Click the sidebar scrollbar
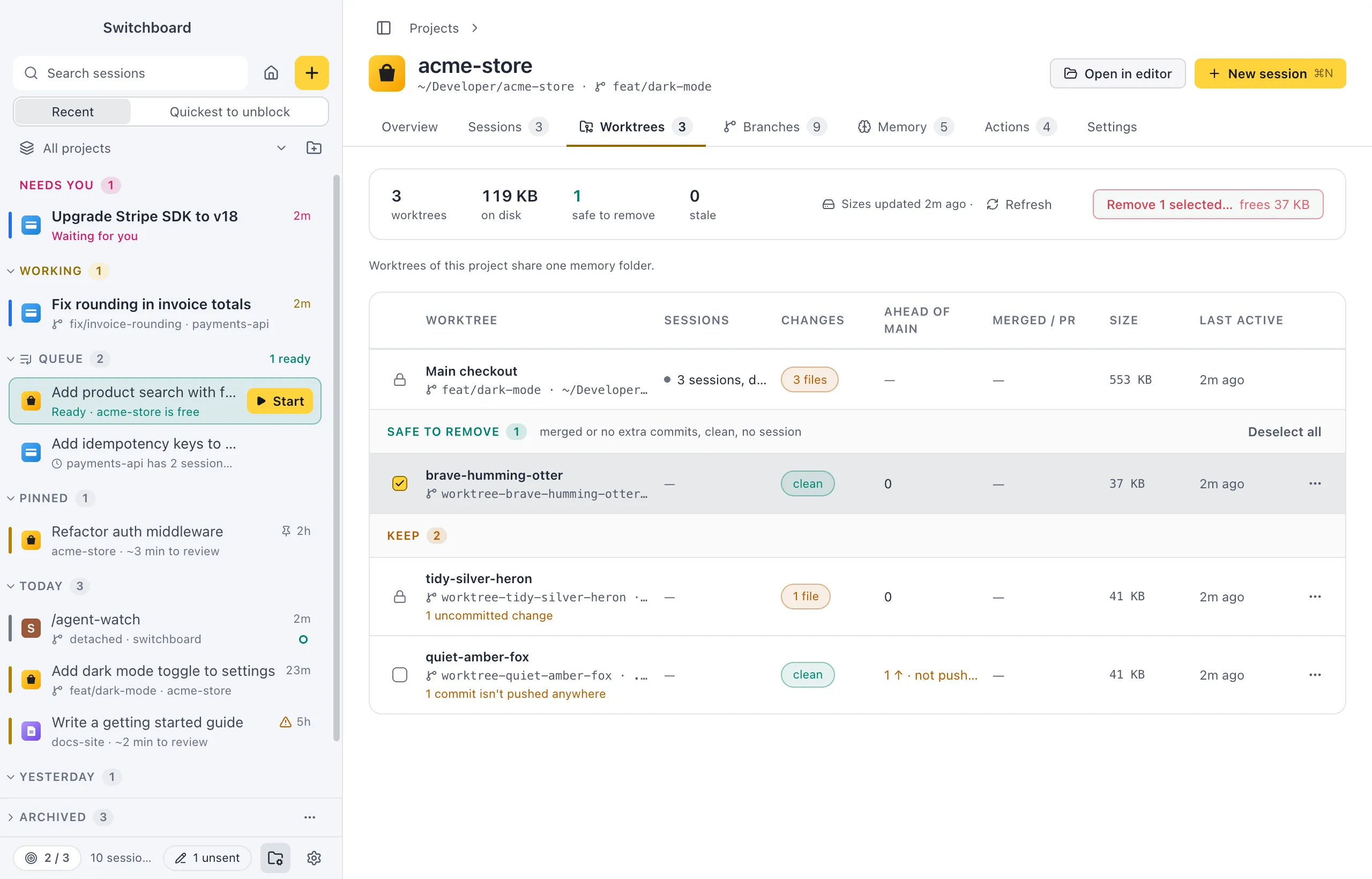1372x879 pixels. (x=337, y=457)
